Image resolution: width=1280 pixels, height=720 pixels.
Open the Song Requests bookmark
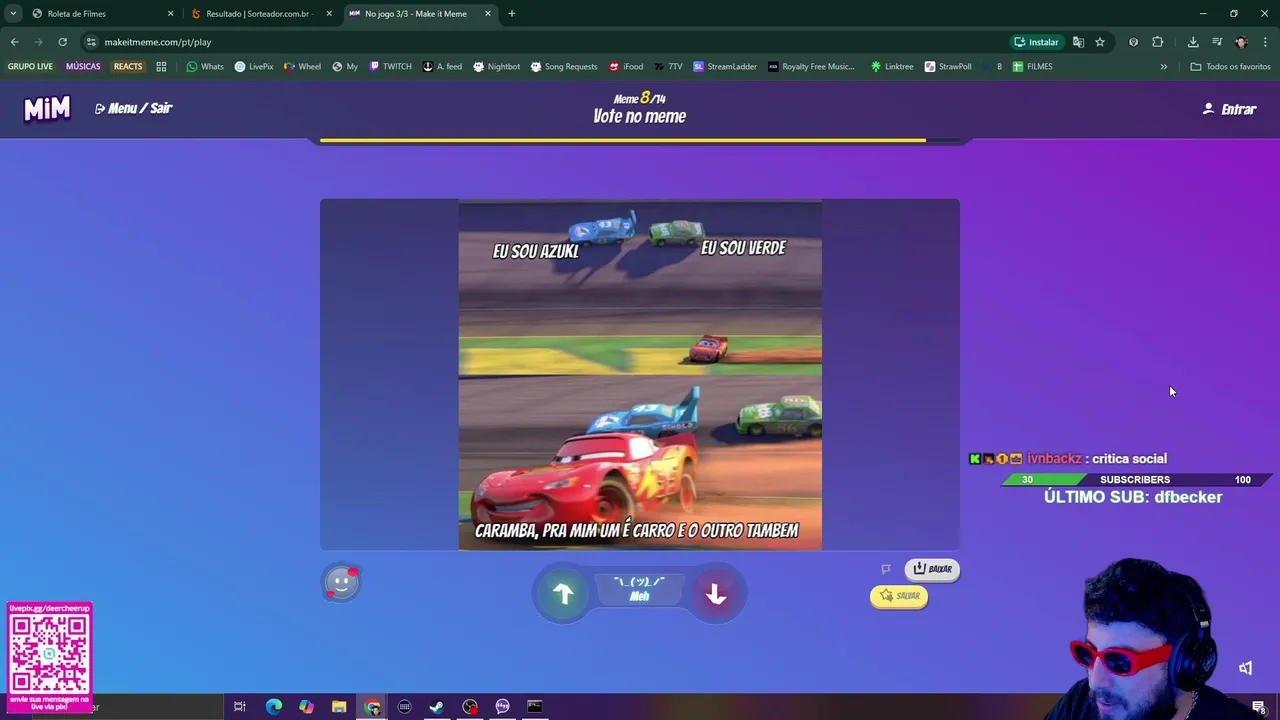[563, 66]
